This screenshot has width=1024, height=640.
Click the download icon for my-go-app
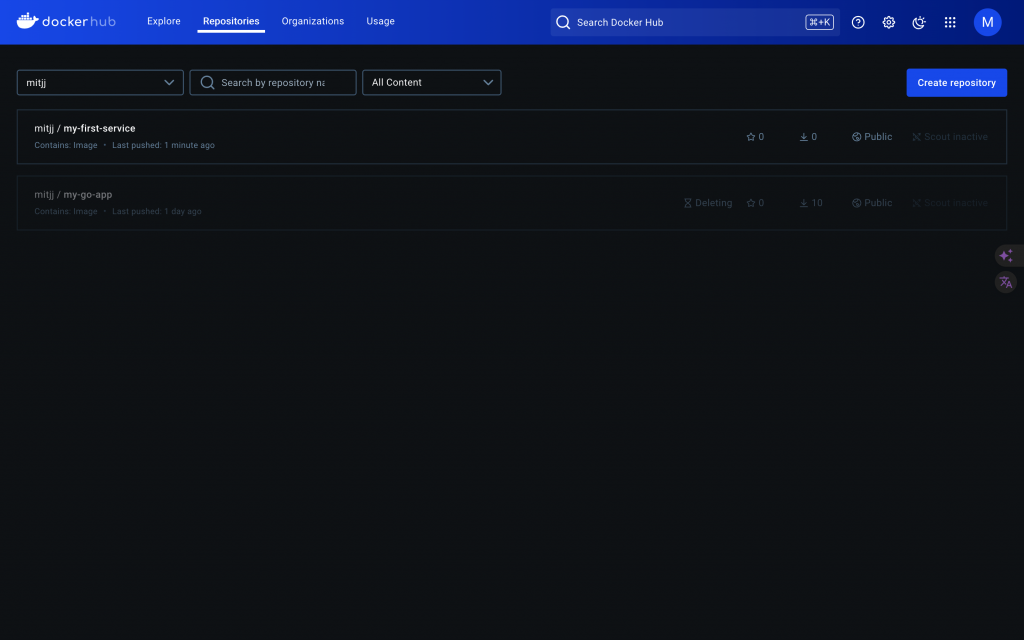point(803,203)
